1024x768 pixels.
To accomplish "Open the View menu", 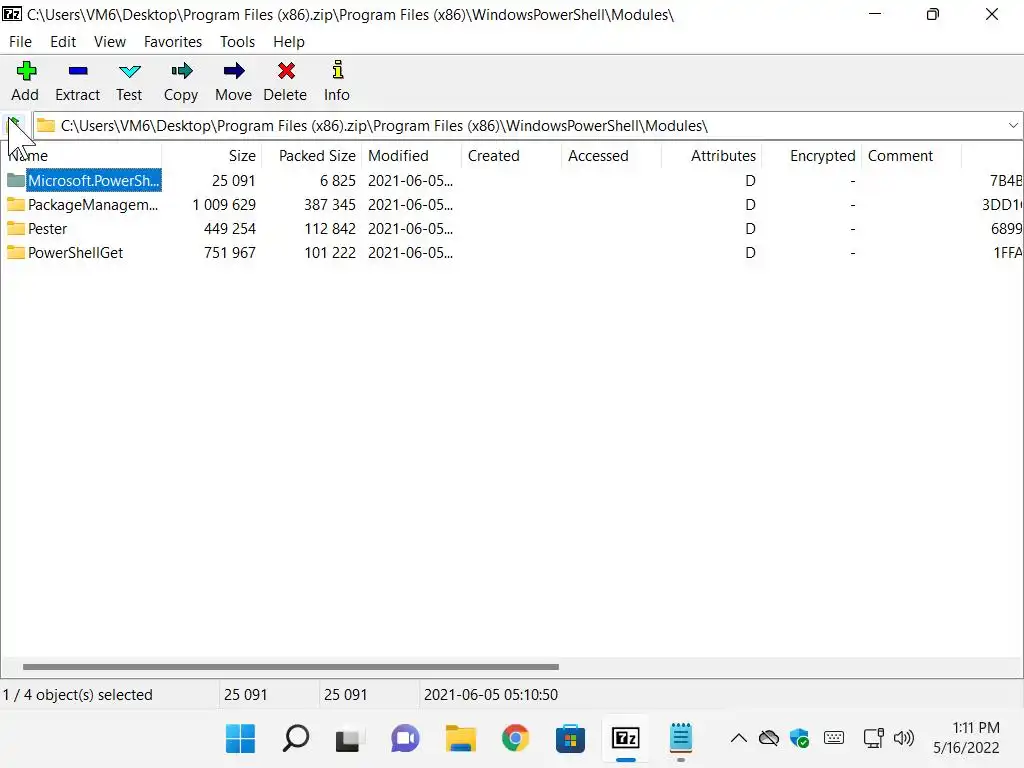I will coord(110,42).
